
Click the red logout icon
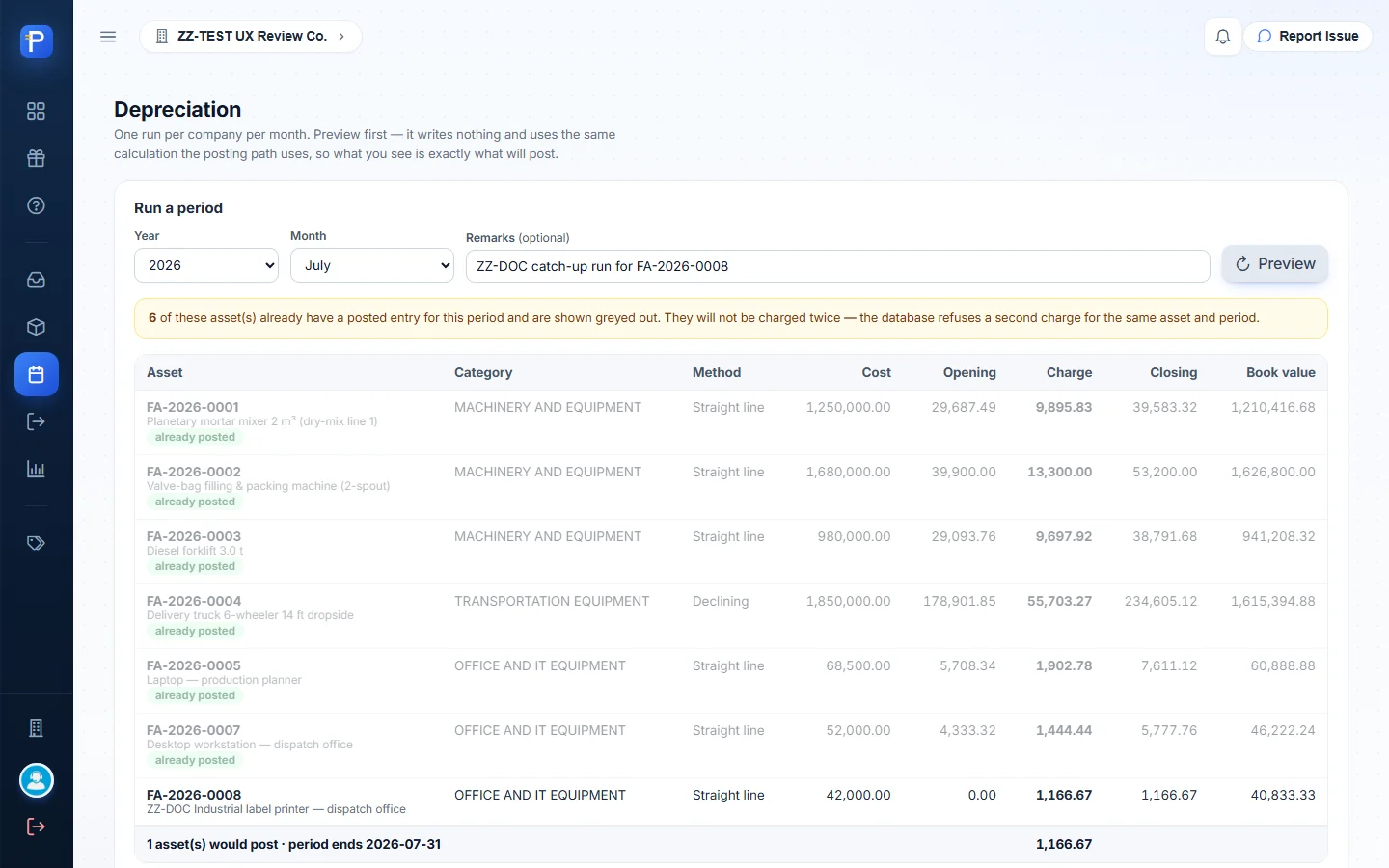point(37,827)
